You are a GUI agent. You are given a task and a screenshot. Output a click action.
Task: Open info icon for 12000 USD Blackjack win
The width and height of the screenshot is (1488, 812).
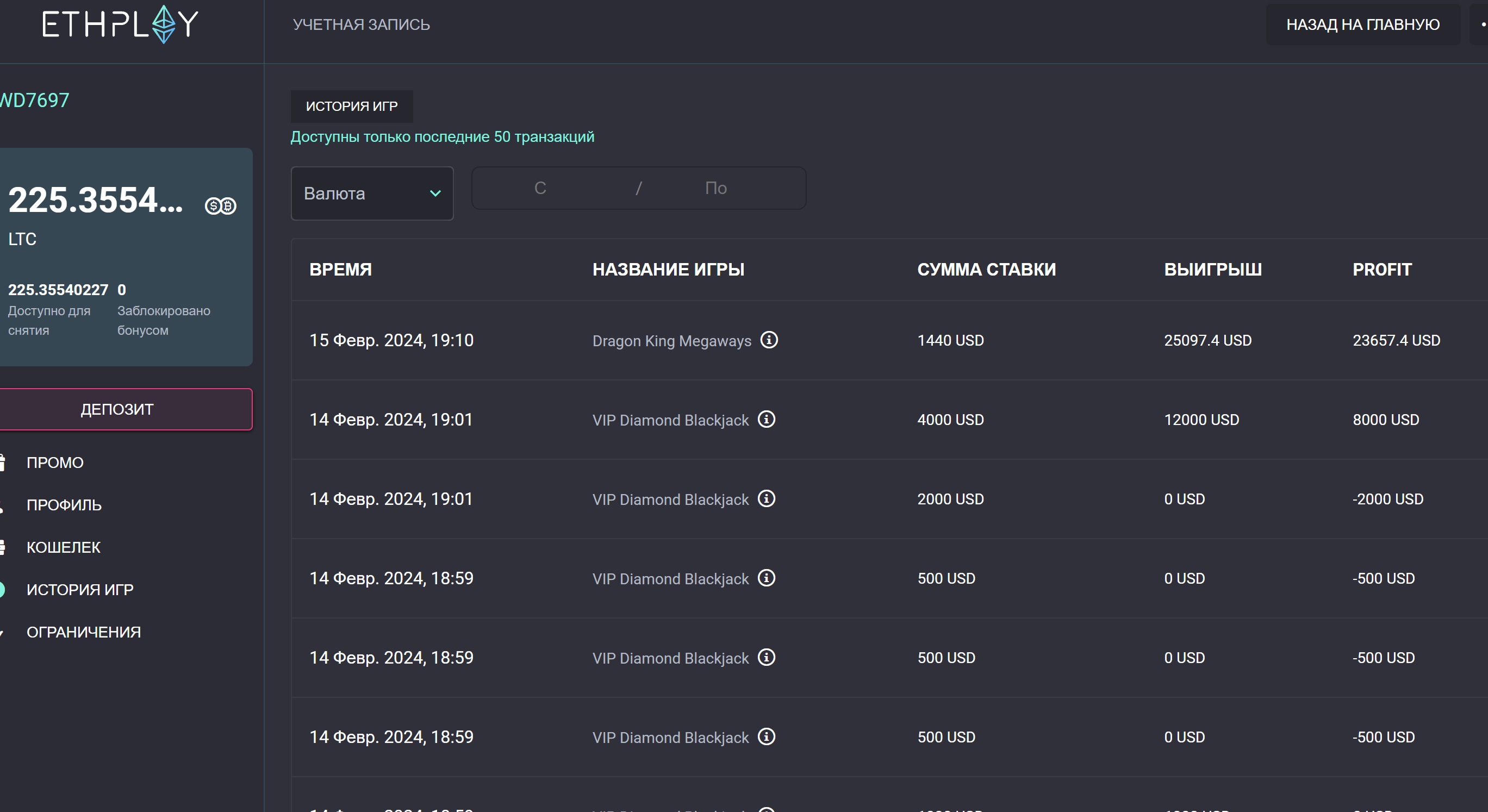tap(767, 419)
